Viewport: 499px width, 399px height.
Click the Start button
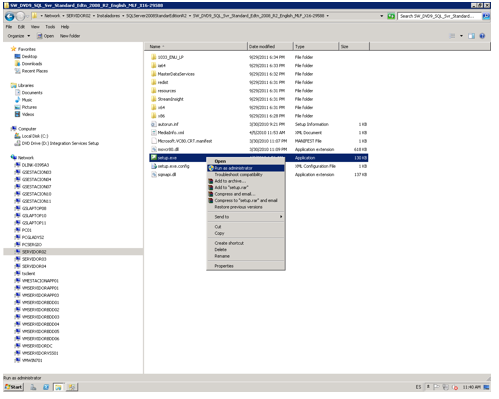coord(13,387)
